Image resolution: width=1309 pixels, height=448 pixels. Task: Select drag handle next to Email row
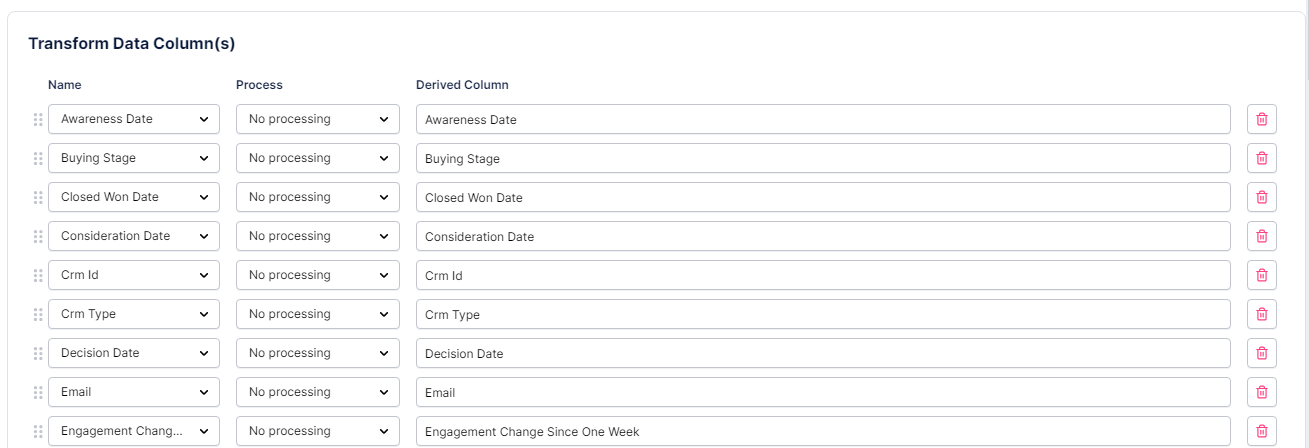38,392
